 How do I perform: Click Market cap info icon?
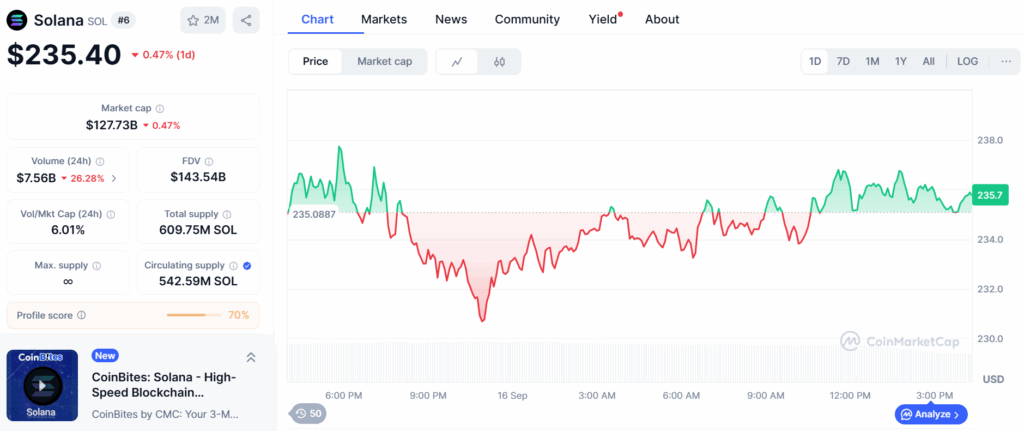pos(160,108)
